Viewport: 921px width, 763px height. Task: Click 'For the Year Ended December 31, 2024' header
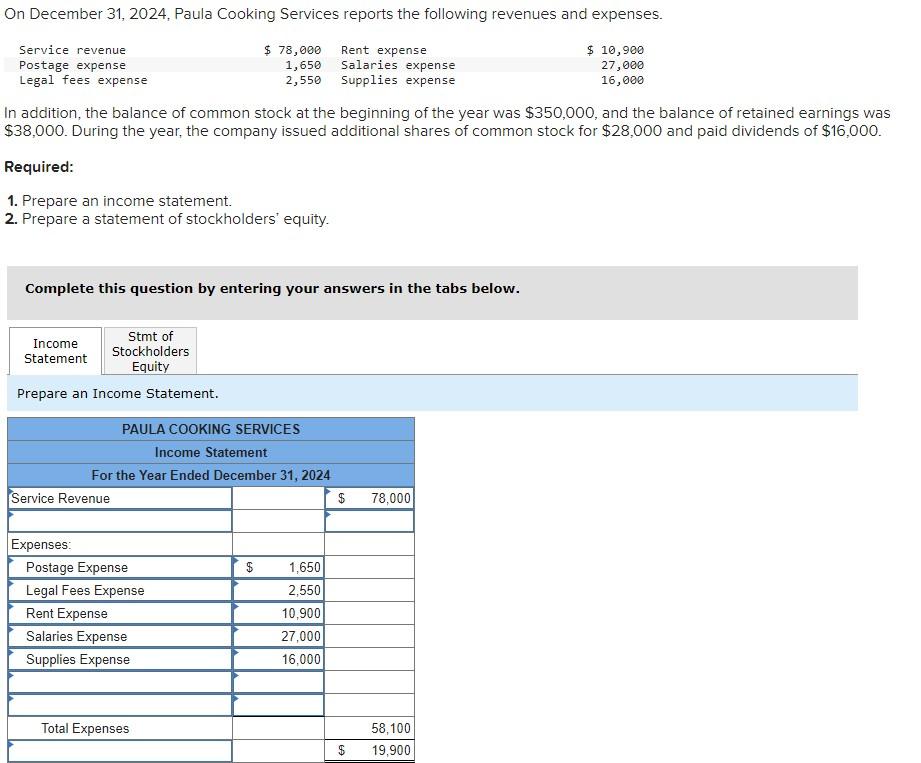(211, 475)
